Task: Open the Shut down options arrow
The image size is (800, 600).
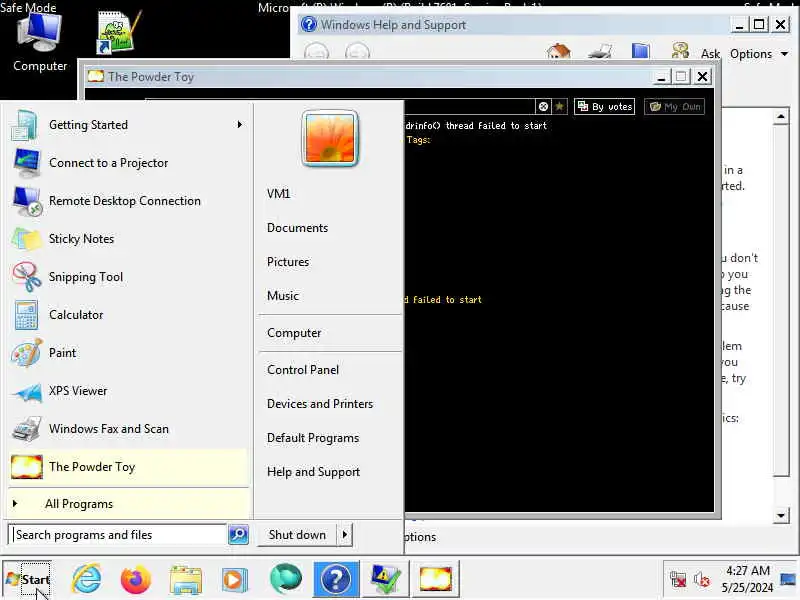Action: tap(345, 535)
